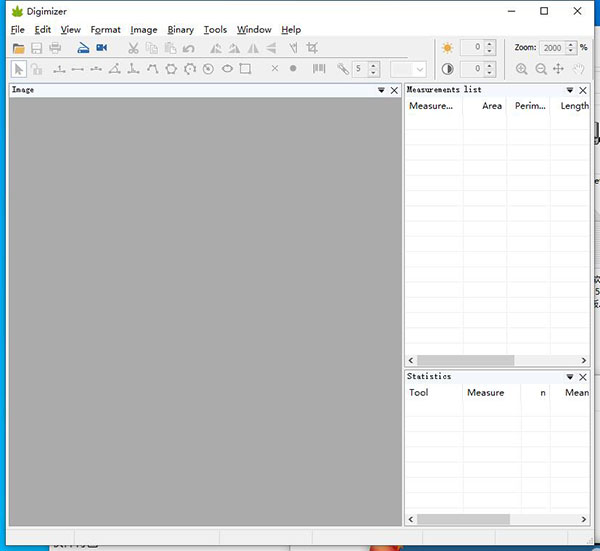The width and height of the screenshot is (600, 551).
Task: Select the Angle measurement tool
Action: [114, 69]
